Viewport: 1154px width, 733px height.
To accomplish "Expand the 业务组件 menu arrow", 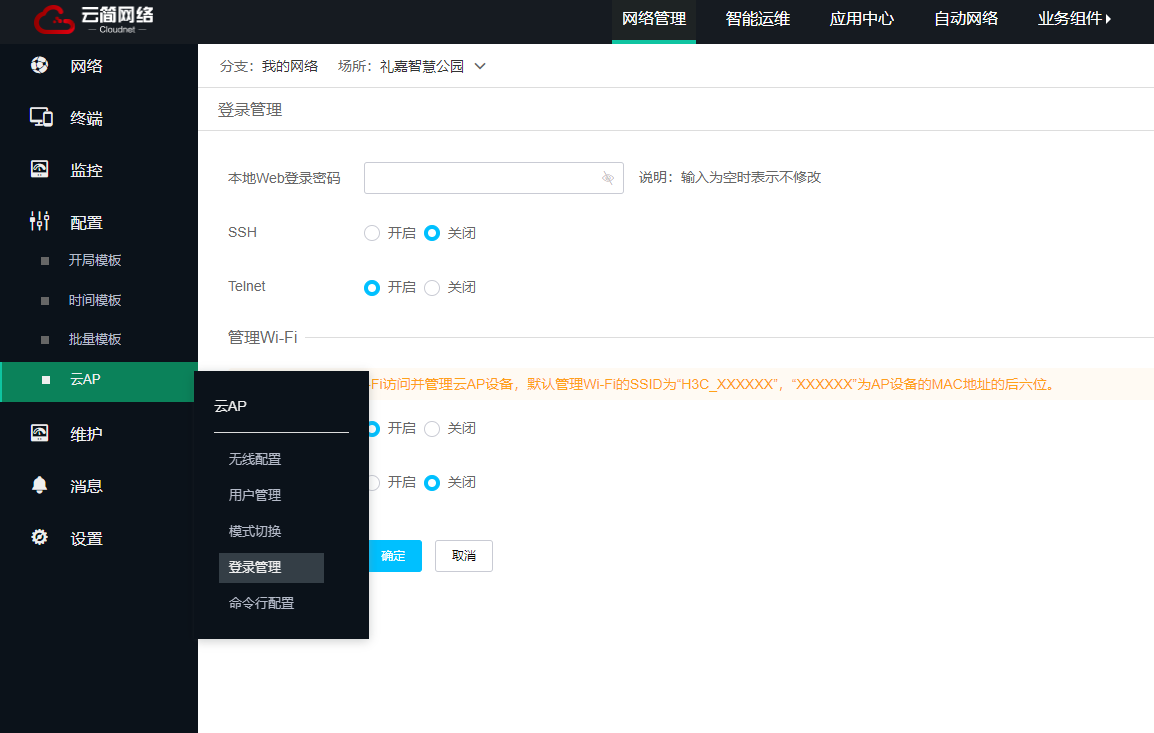I will pos(1108,19).
